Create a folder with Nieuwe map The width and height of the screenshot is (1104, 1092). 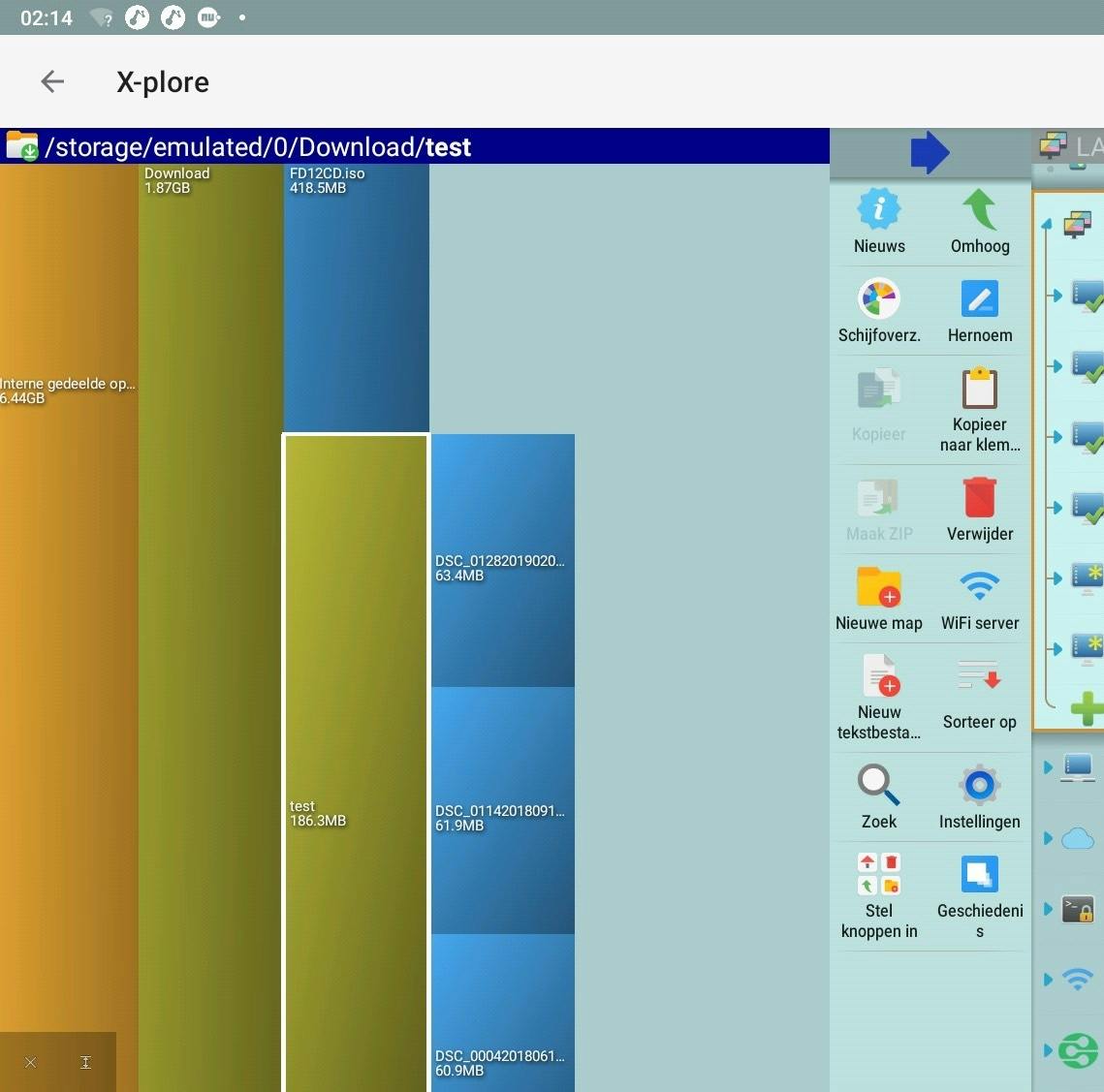tap(879, 599)
